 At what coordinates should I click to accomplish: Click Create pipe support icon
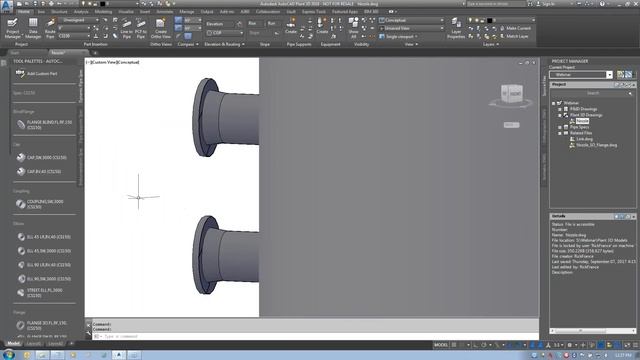tap(291, 25)
